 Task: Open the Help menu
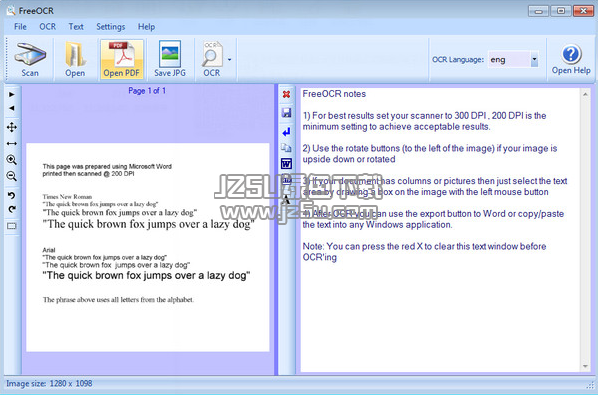[x=146, y=27]
